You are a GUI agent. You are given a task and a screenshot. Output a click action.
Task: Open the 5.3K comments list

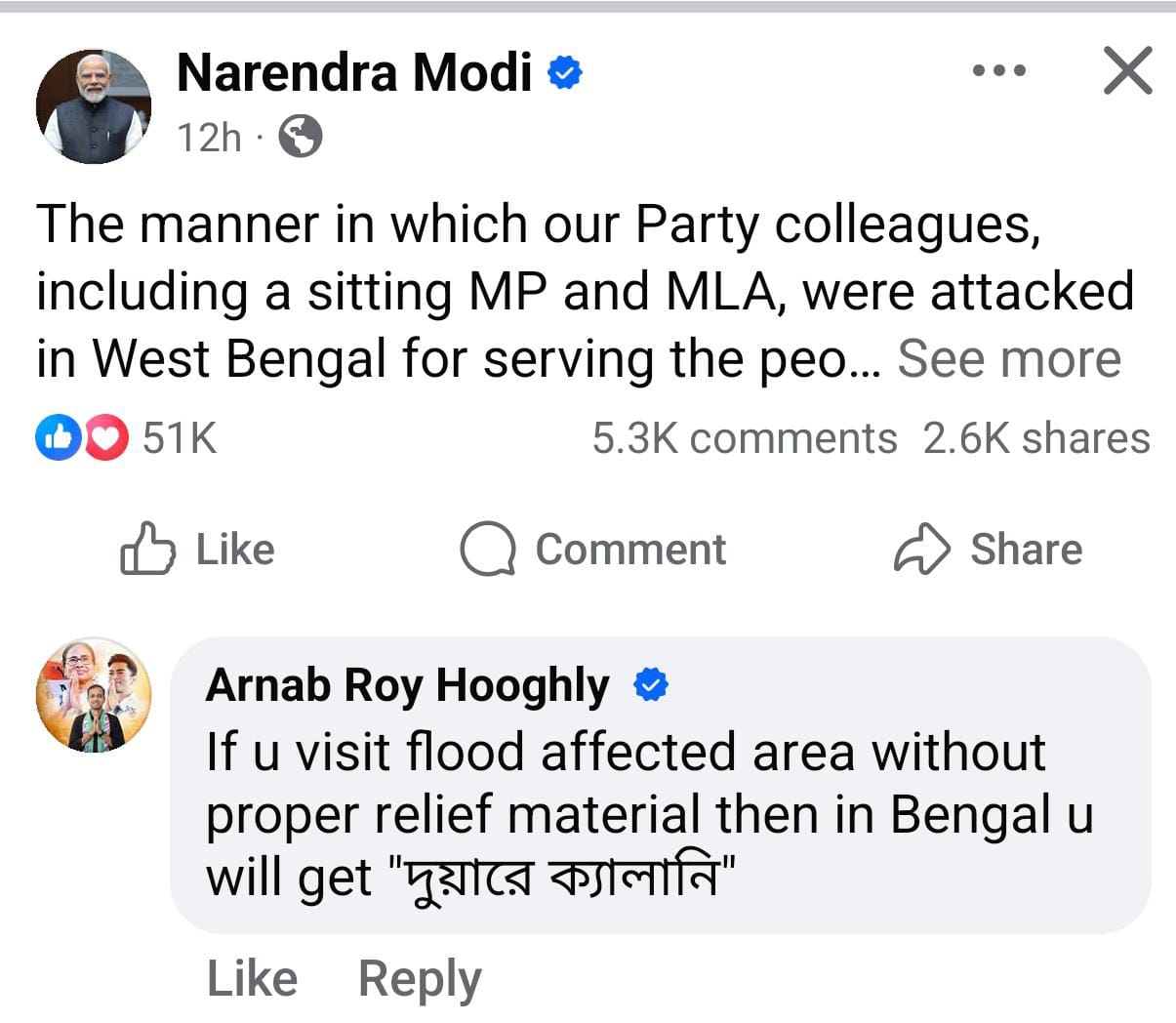(744, 438)
